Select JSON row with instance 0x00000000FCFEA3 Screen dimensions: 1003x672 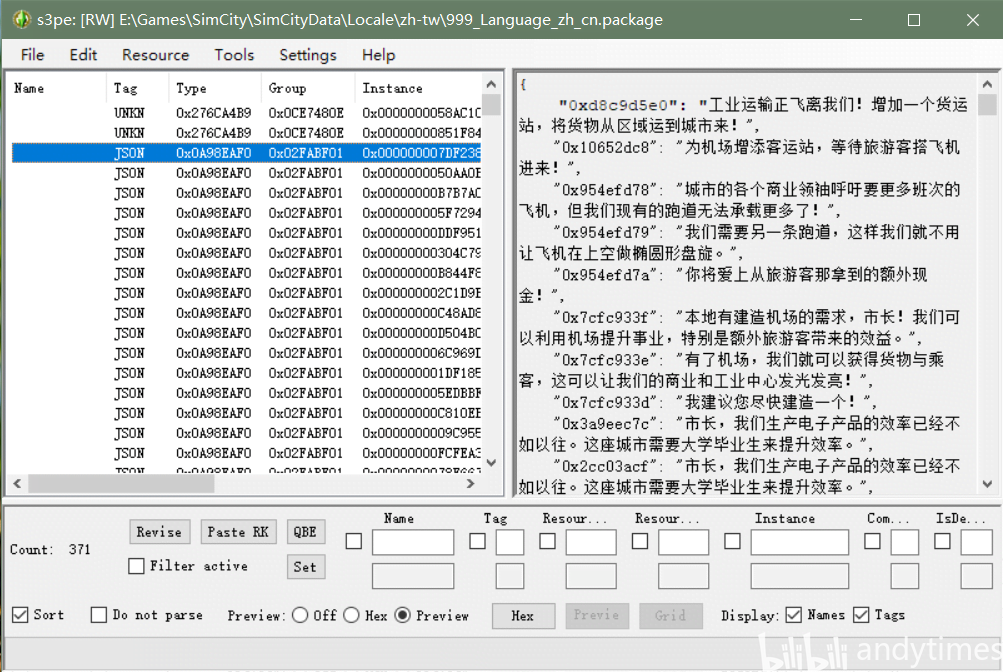[x=246, y=453]
